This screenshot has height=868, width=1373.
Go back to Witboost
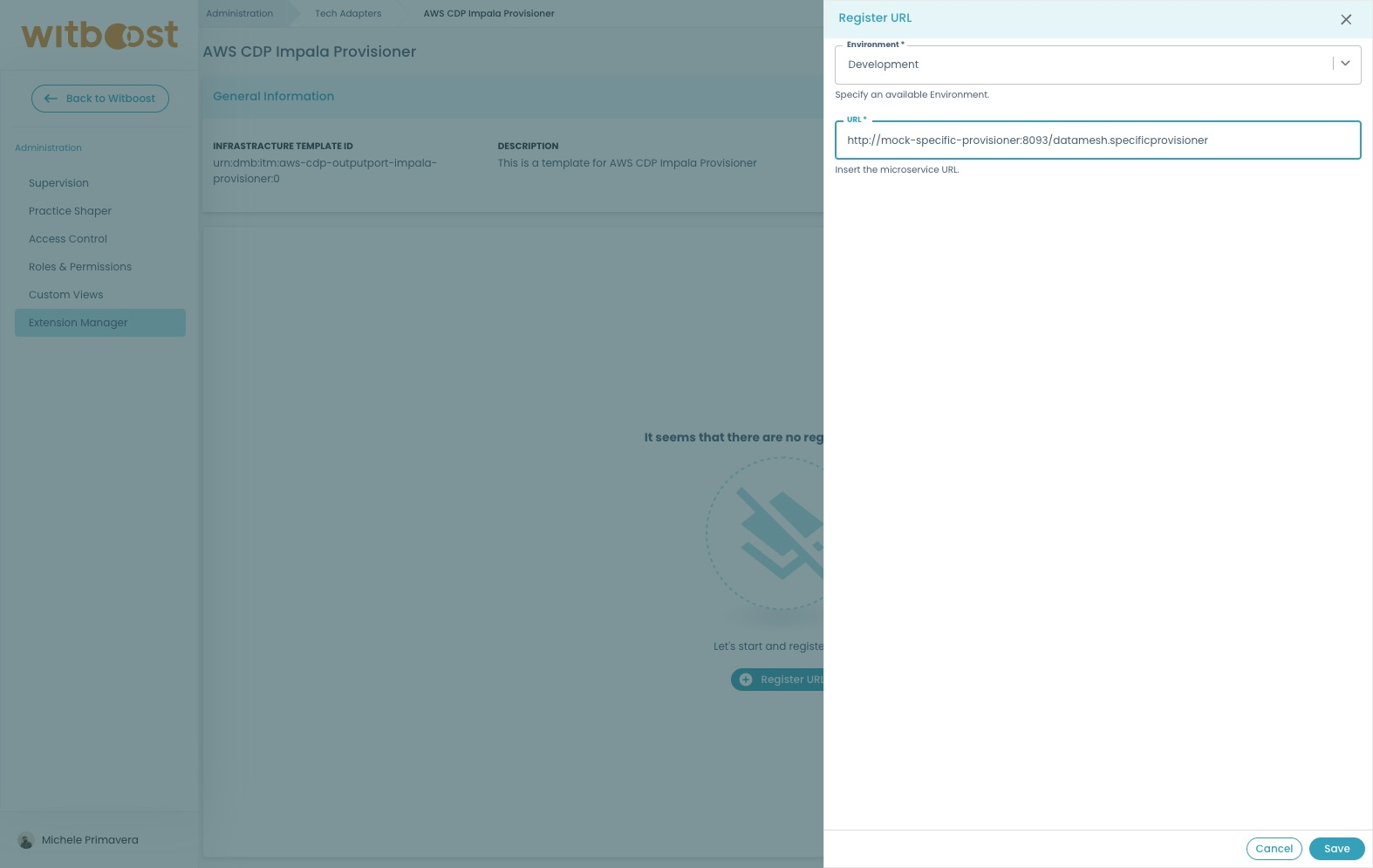pyautogui.click(x=100, y=99)
